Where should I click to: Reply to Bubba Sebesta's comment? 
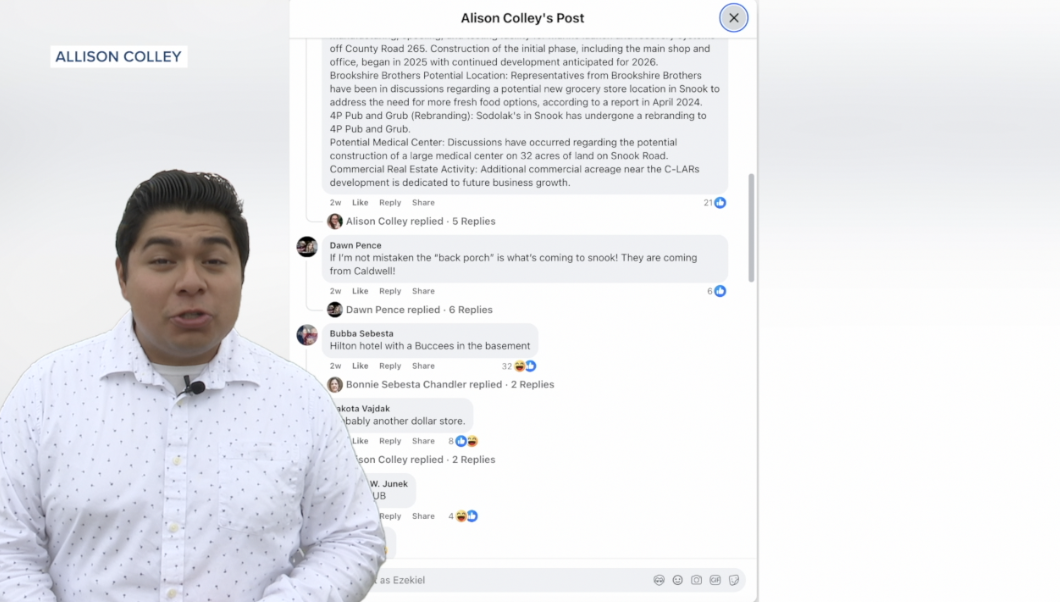click(x=390, y=366)
